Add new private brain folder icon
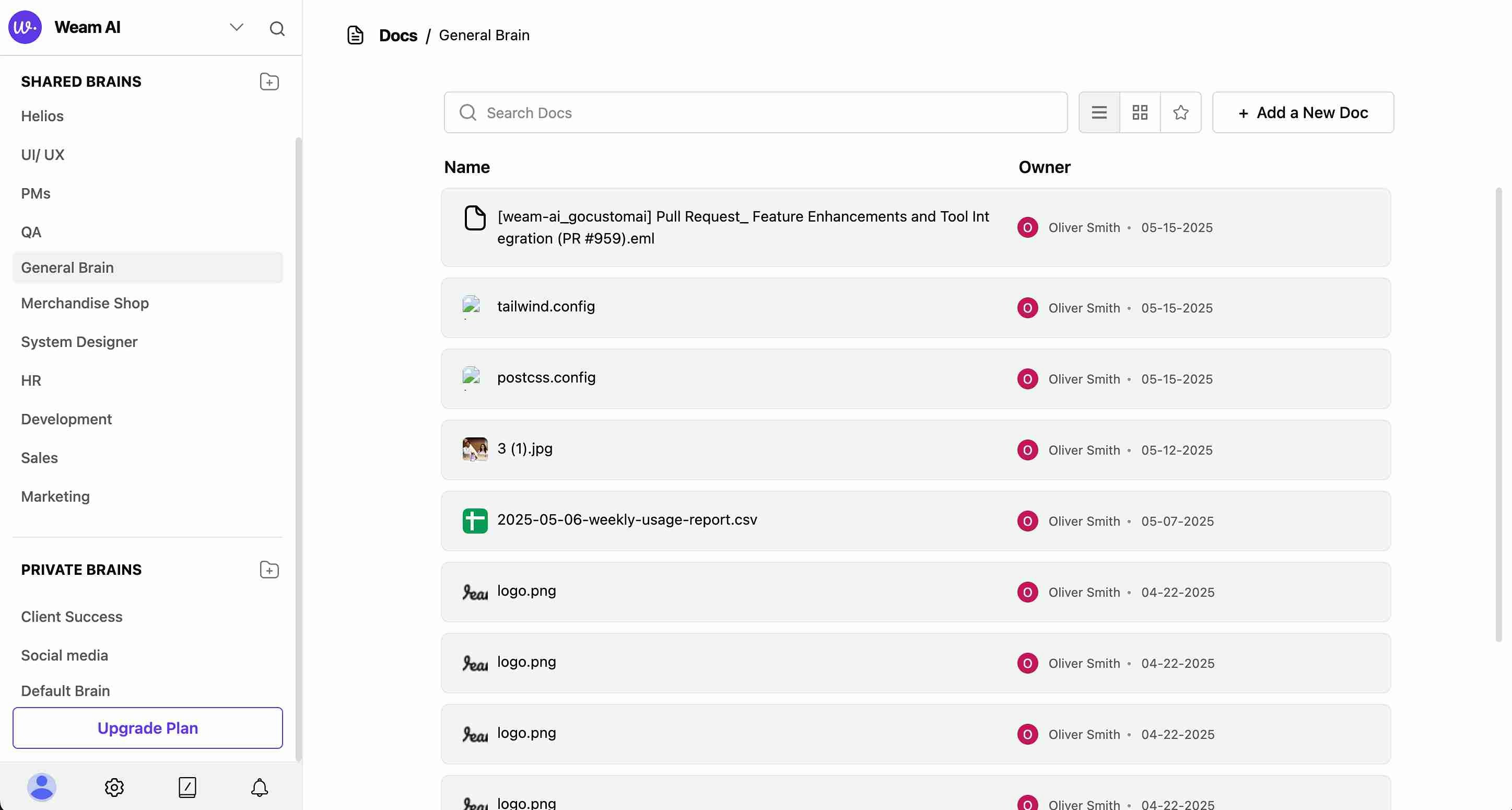 (269, 570)
